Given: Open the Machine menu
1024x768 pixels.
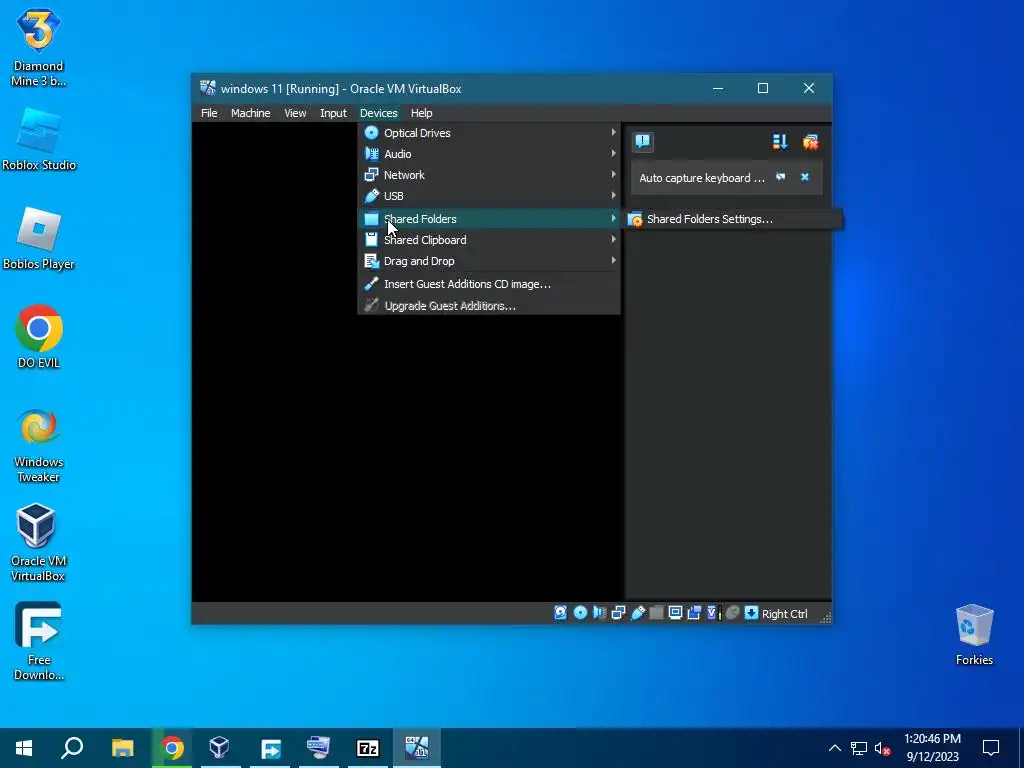Looking at the screenshot, I should [250, 113].
